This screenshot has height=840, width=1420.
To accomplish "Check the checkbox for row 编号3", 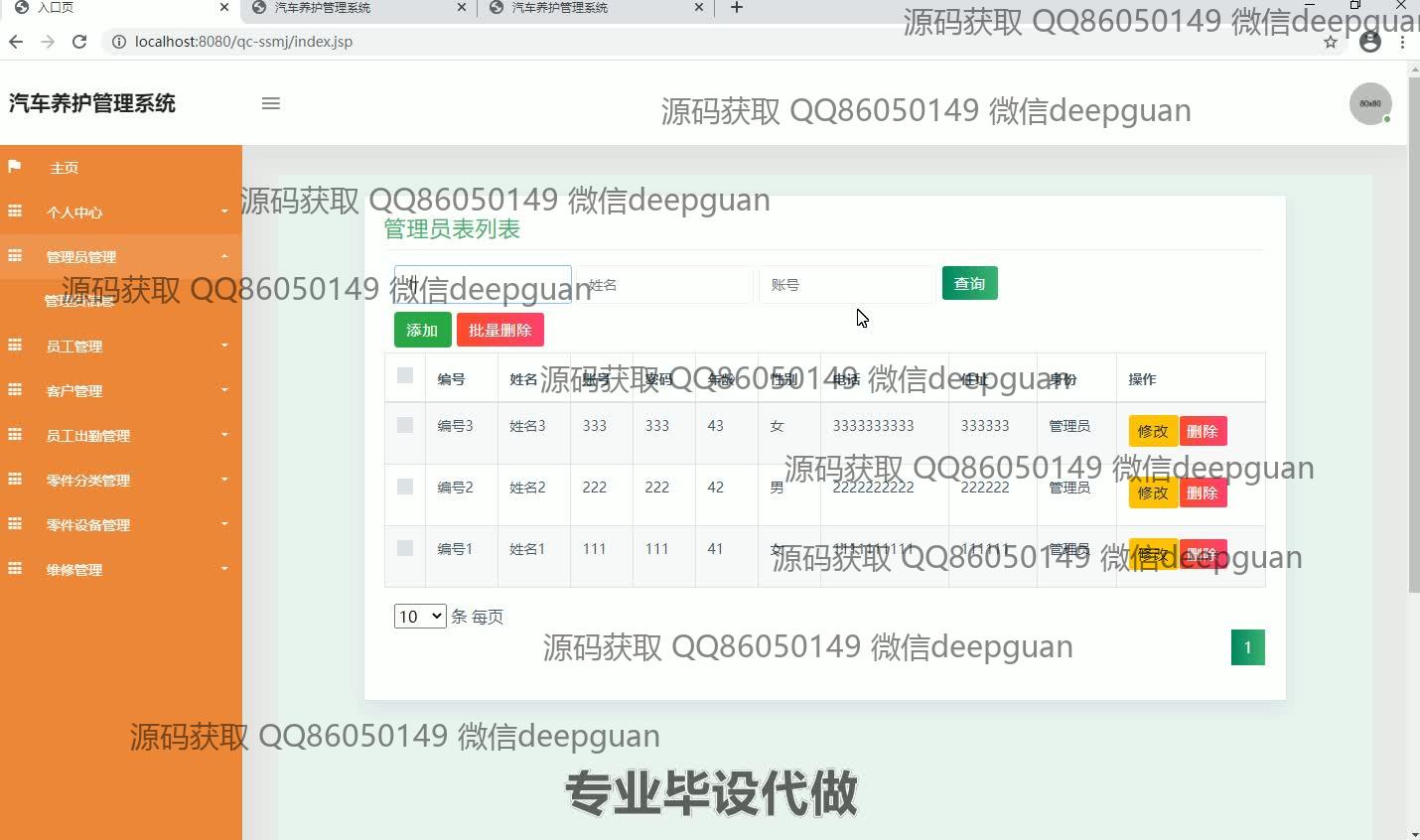I will [405, 425].
